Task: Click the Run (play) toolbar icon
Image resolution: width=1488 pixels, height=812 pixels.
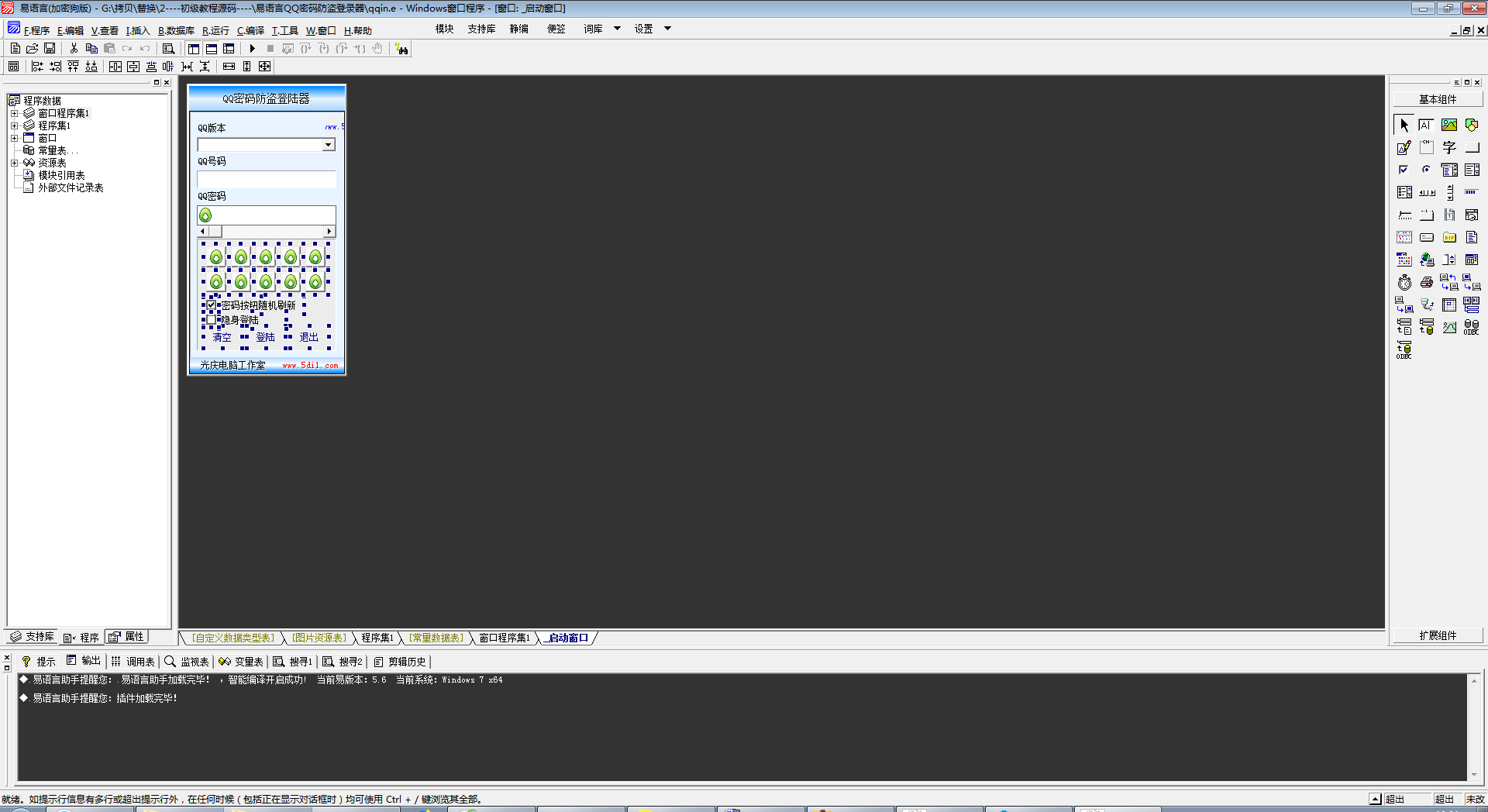Action: 253,49
